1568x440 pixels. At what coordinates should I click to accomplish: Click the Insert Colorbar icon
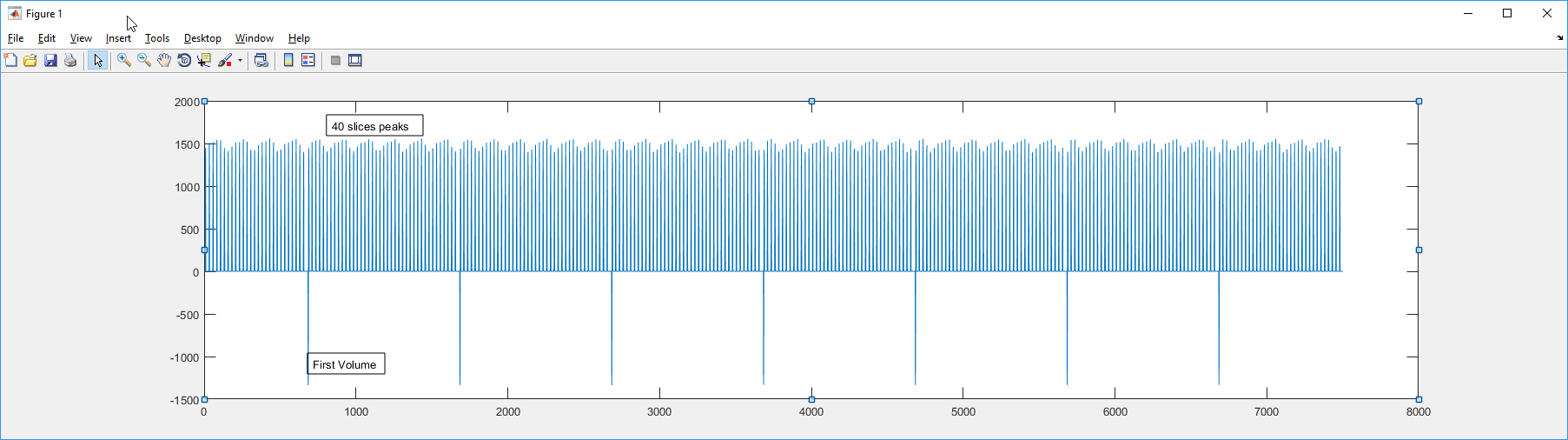tap(288, 60)
